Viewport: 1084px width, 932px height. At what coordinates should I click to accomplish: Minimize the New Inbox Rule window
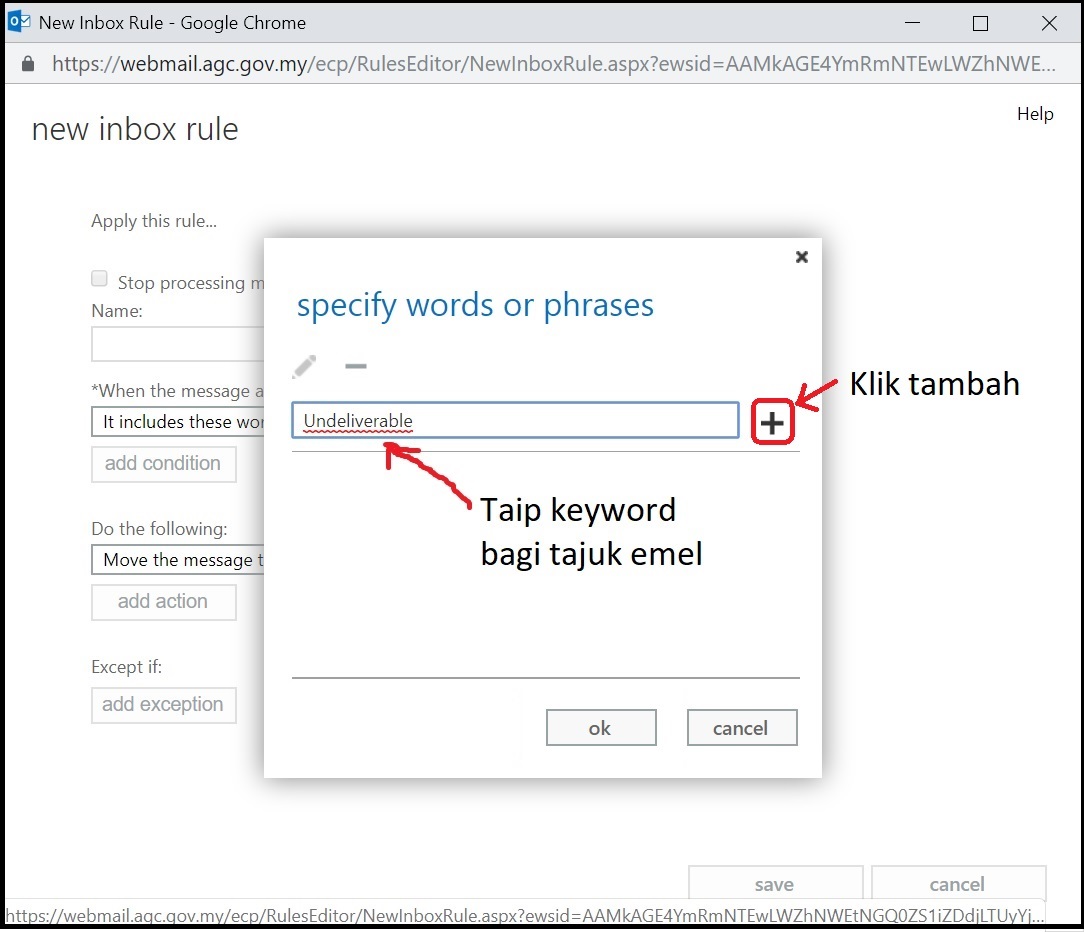point(912,23)
